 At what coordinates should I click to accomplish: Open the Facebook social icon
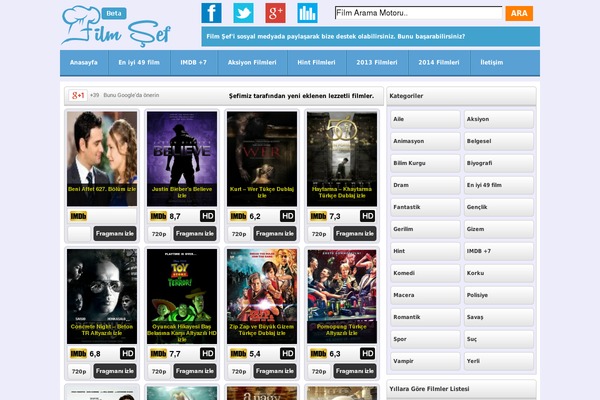[x=211, y=13]
